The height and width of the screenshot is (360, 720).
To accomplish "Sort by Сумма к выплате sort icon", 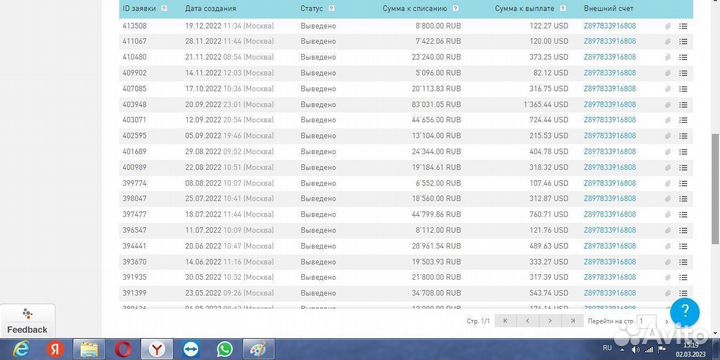I will [563, 8].
